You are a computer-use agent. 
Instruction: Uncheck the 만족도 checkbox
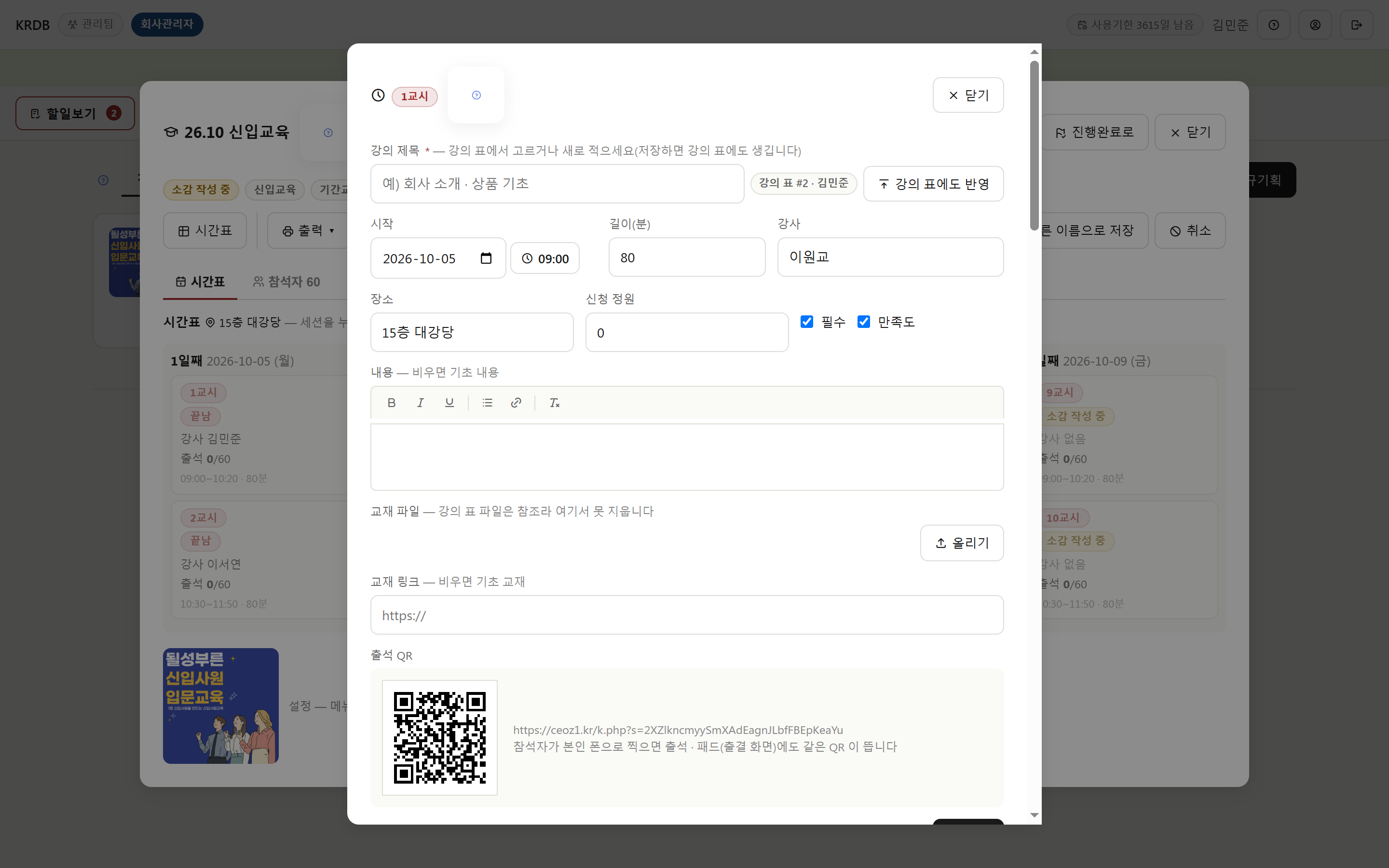point(864,322)
